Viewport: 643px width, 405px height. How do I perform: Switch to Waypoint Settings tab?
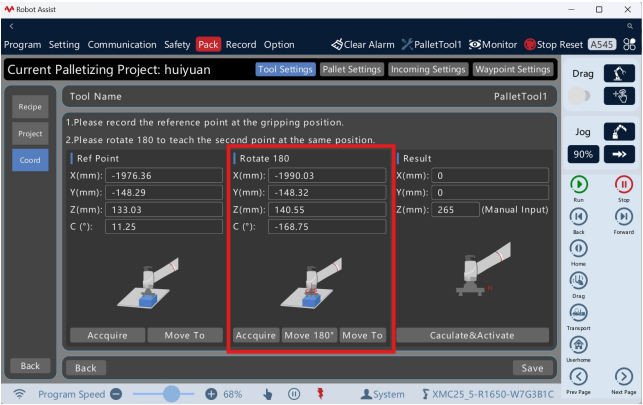513,69
